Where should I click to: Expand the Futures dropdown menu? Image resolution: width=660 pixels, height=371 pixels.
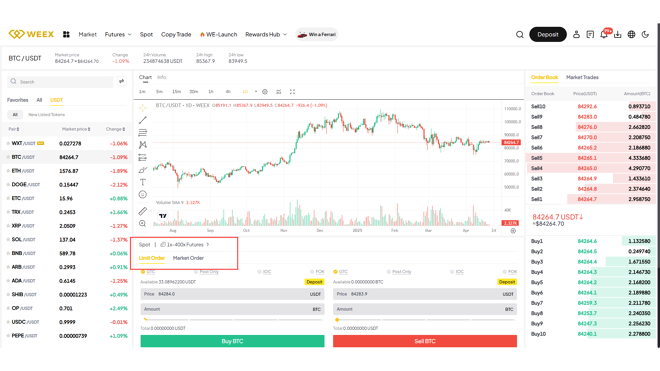[x=118, y=35]
